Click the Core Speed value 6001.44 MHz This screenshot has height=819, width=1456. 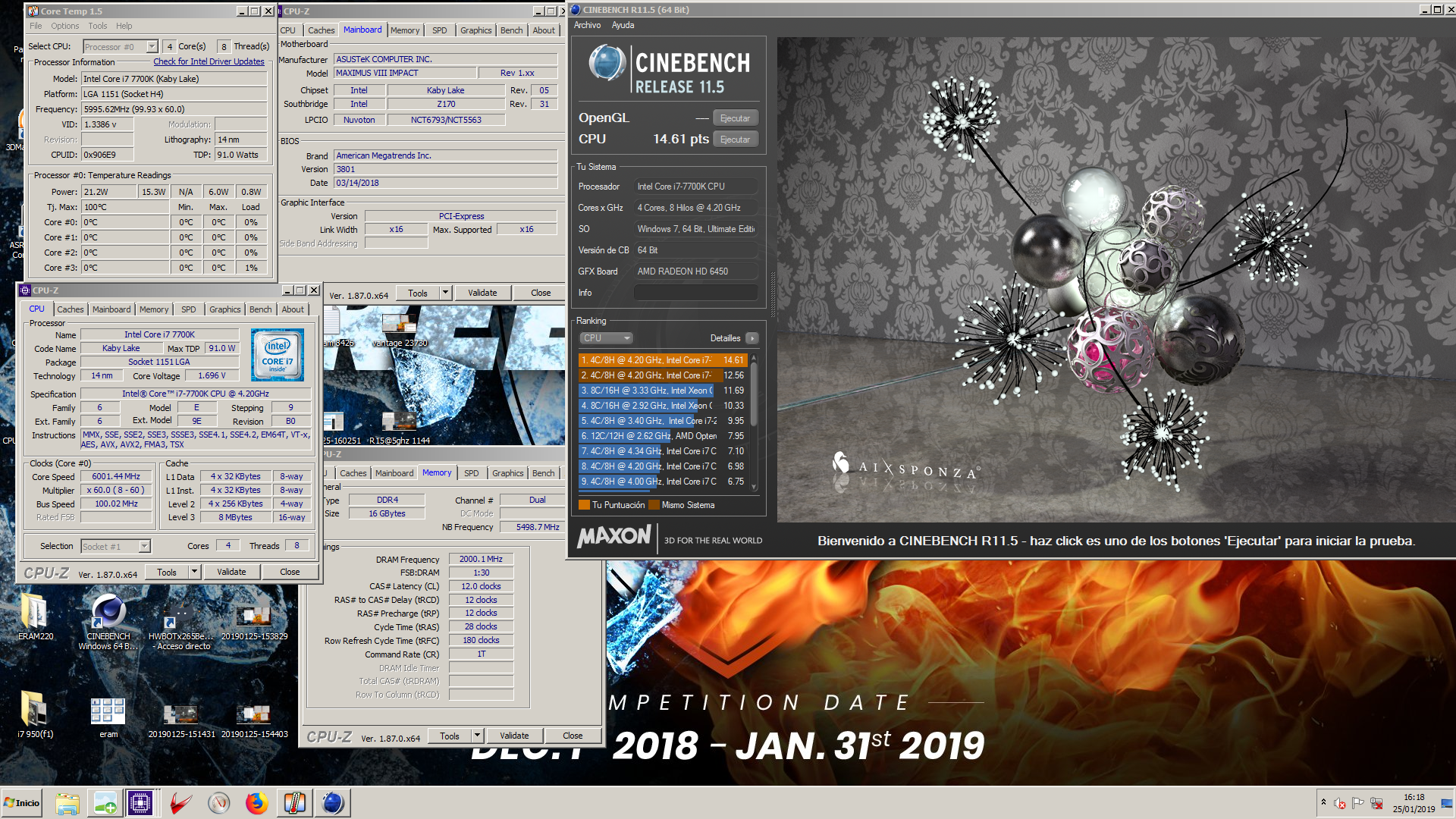pyautogui.click(x=116, y=476)
